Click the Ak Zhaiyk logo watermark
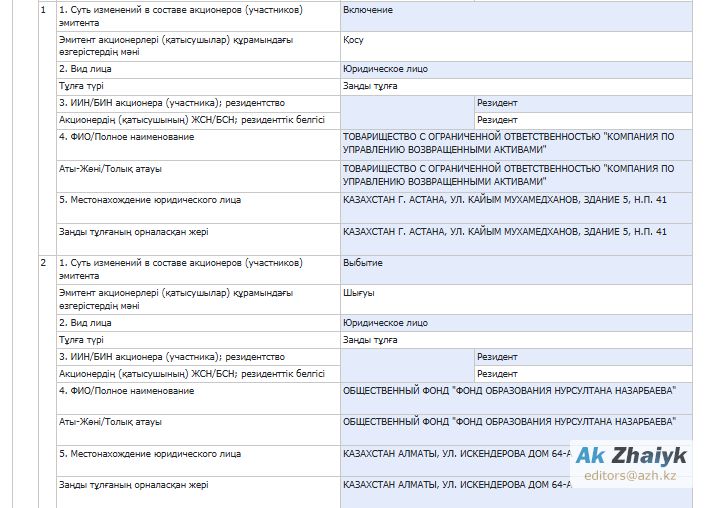Image resolution: width=714 pixels, height=508 pixels. tap(631, 454)
